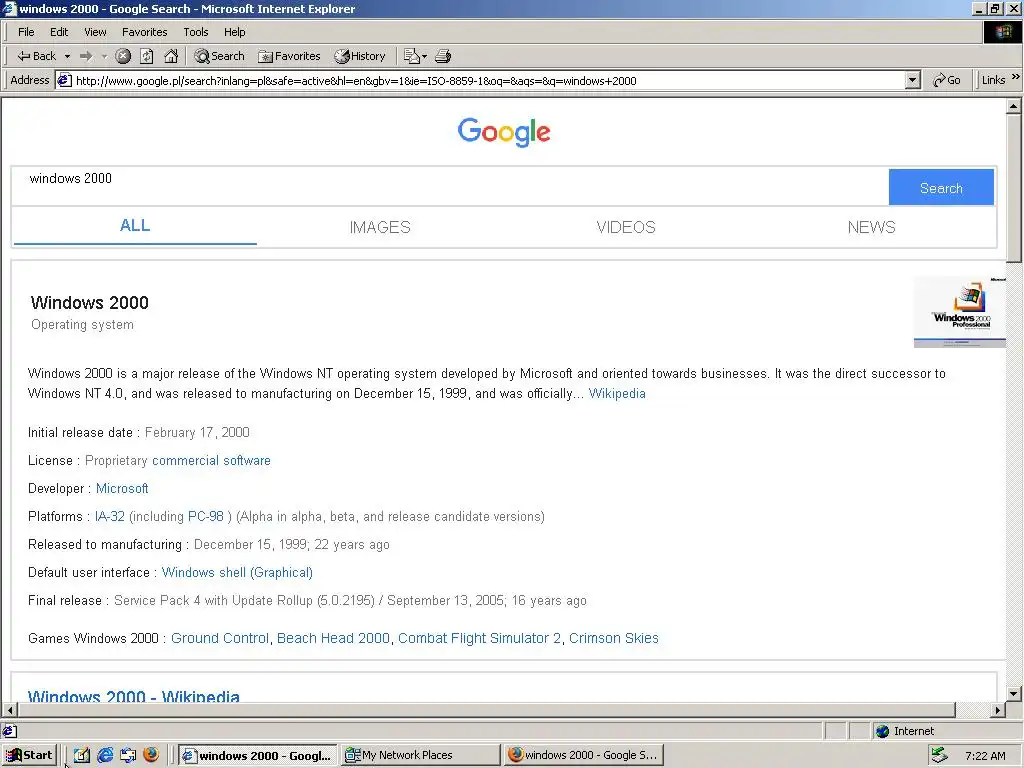Click the title bar Internet Explorer icon

coord(9,8)
